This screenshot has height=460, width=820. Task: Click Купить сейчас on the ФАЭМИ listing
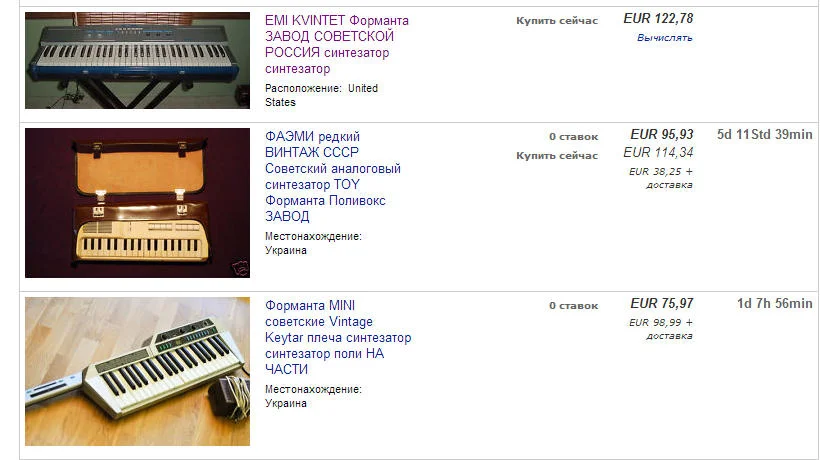coord(557,155)
